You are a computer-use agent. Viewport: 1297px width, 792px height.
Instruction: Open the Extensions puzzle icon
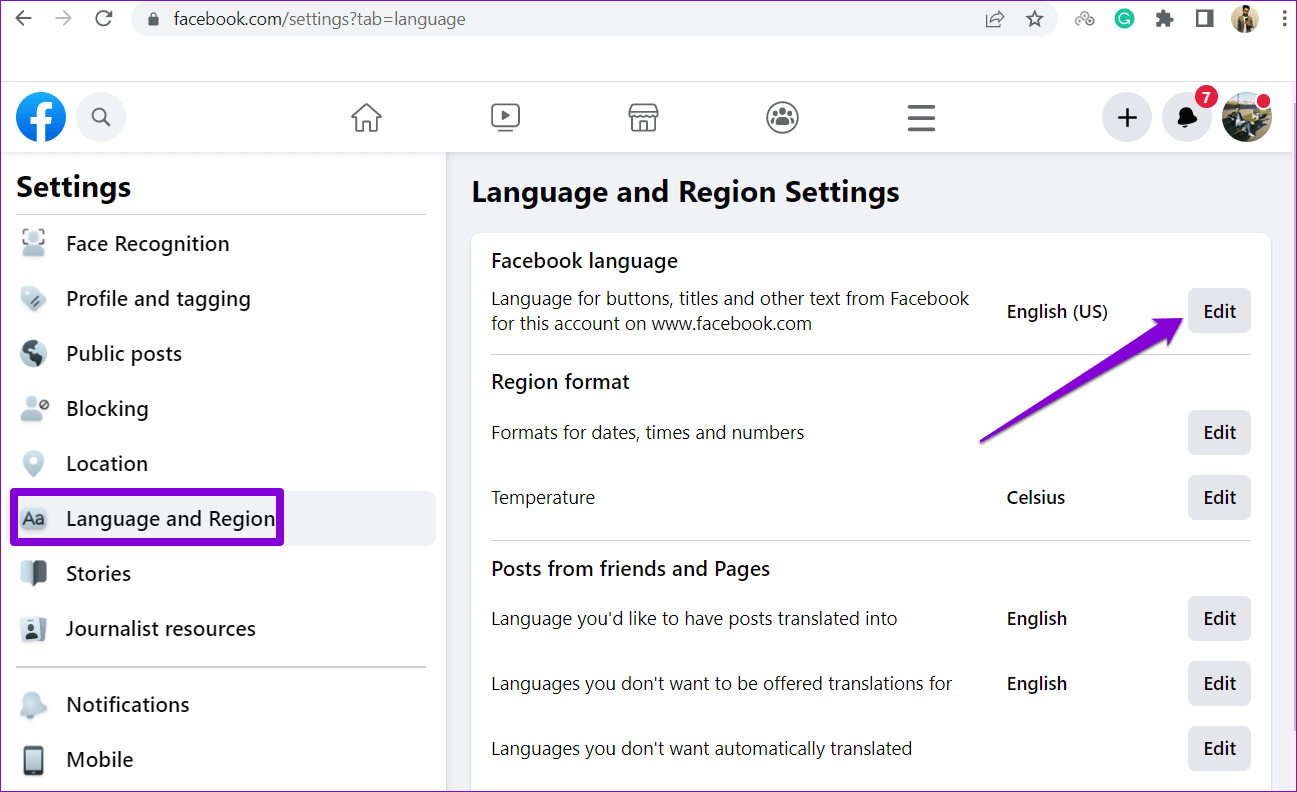1164,19
